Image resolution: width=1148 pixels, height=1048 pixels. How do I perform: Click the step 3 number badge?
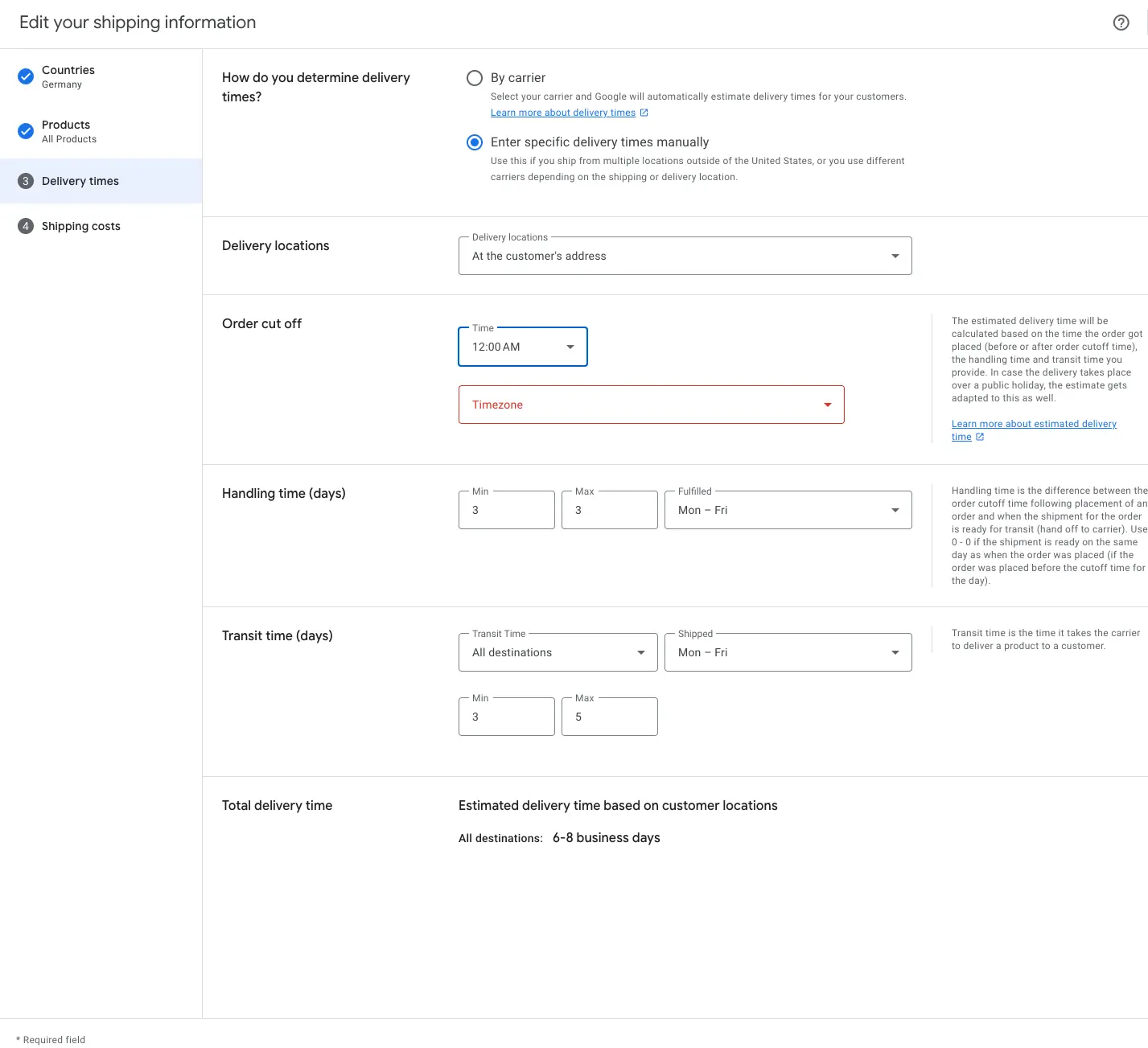point(26,181)
